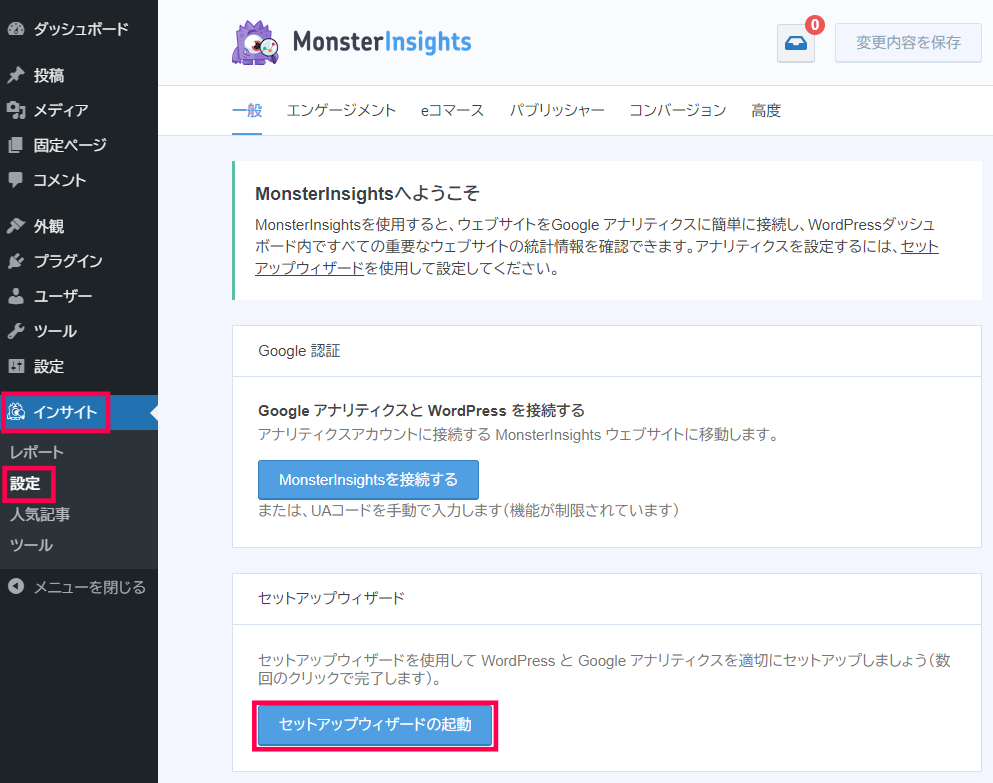Open the 設定 submenu under インサイト
This screenshot has width=993, height=783.
click(25, 483)
